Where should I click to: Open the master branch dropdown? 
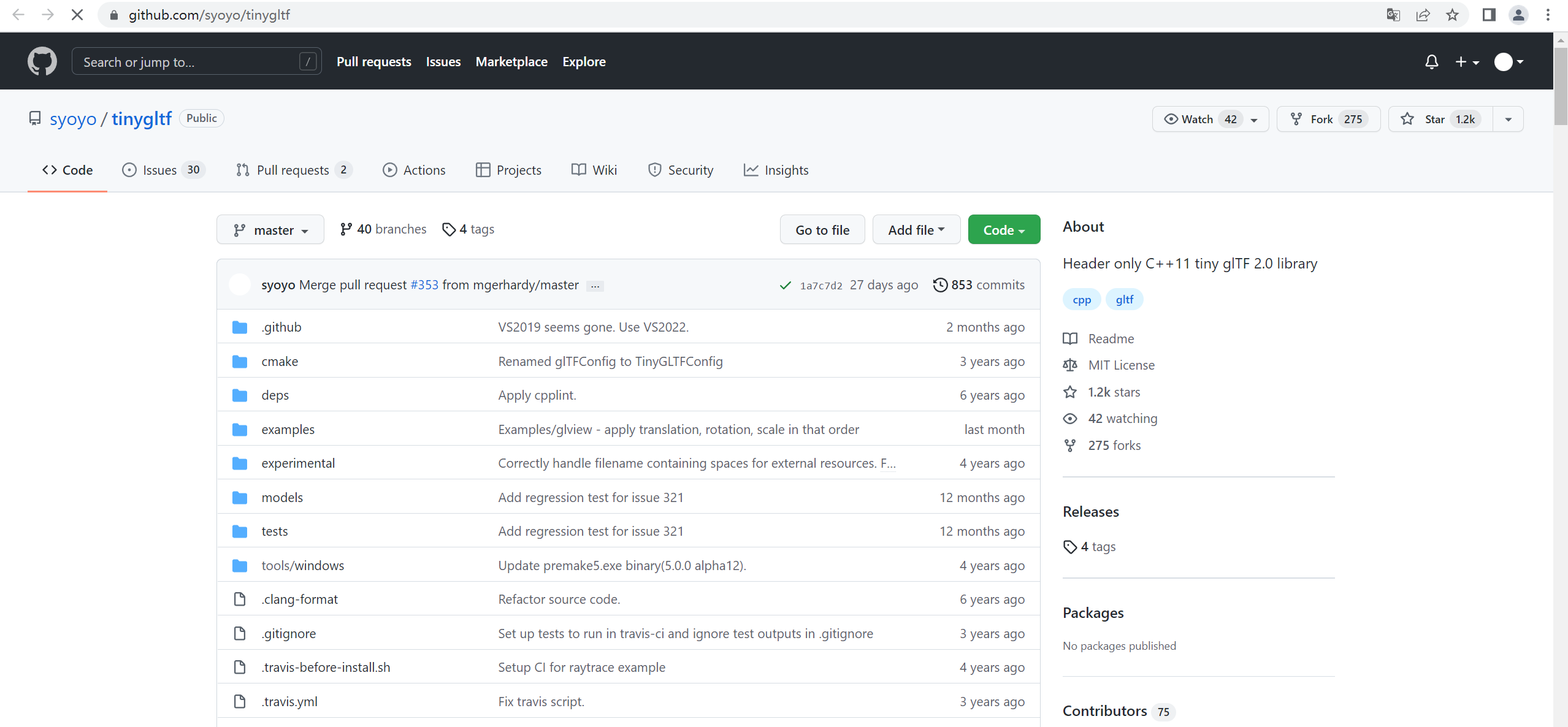[270, 230]
